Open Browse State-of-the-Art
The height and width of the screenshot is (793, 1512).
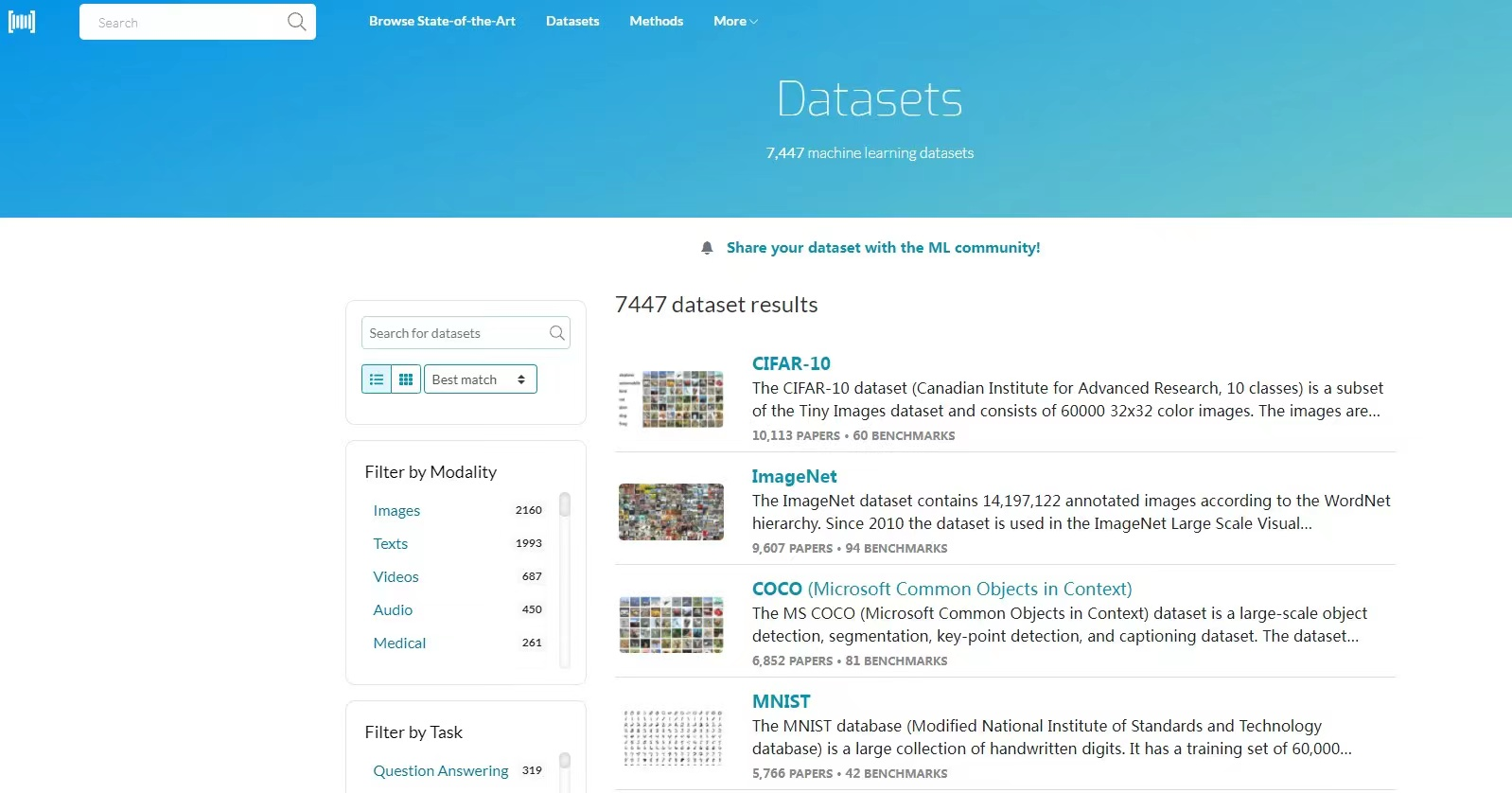(442, 21)
